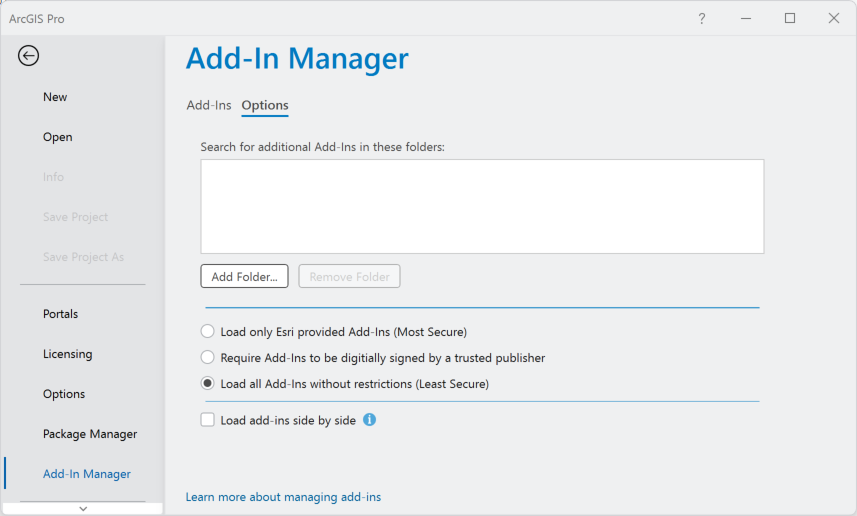This screenshot has height=516, width=857.
Task: Click the Remove Folder button
Action: (349, 277)
